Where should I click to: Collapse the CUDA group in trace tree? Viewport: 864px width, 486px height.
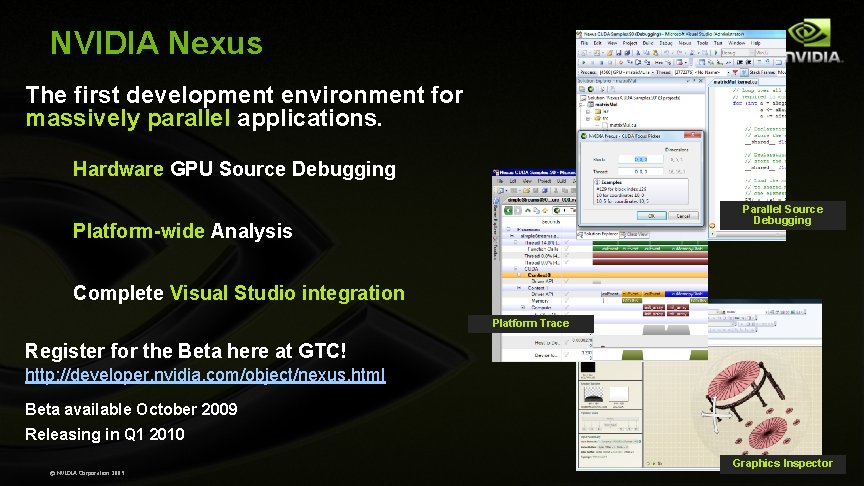tap(516, 269)
